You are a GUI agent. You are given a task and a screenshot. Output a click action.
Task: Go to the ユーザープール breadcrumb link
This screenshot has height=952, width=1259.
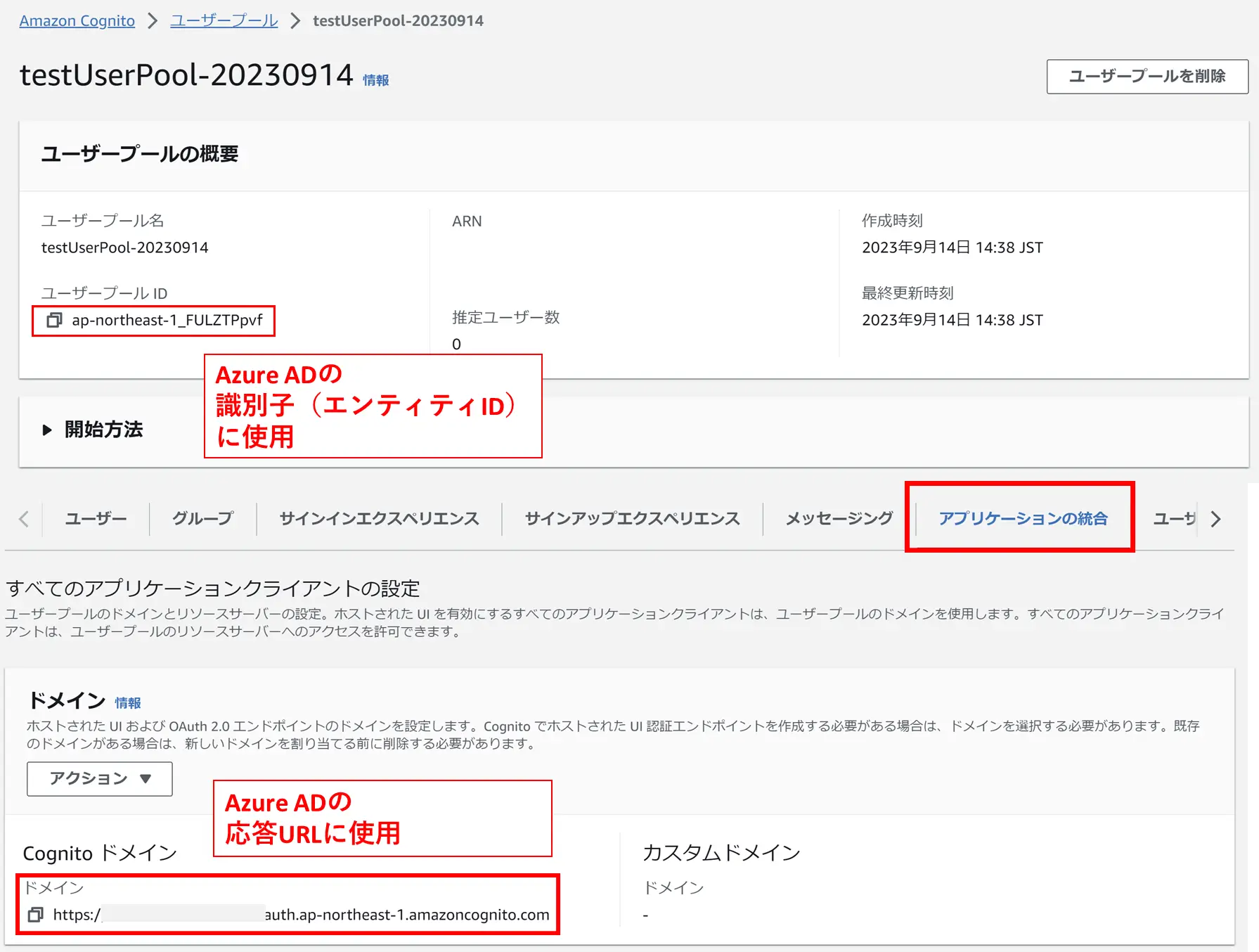pos(224,20)
